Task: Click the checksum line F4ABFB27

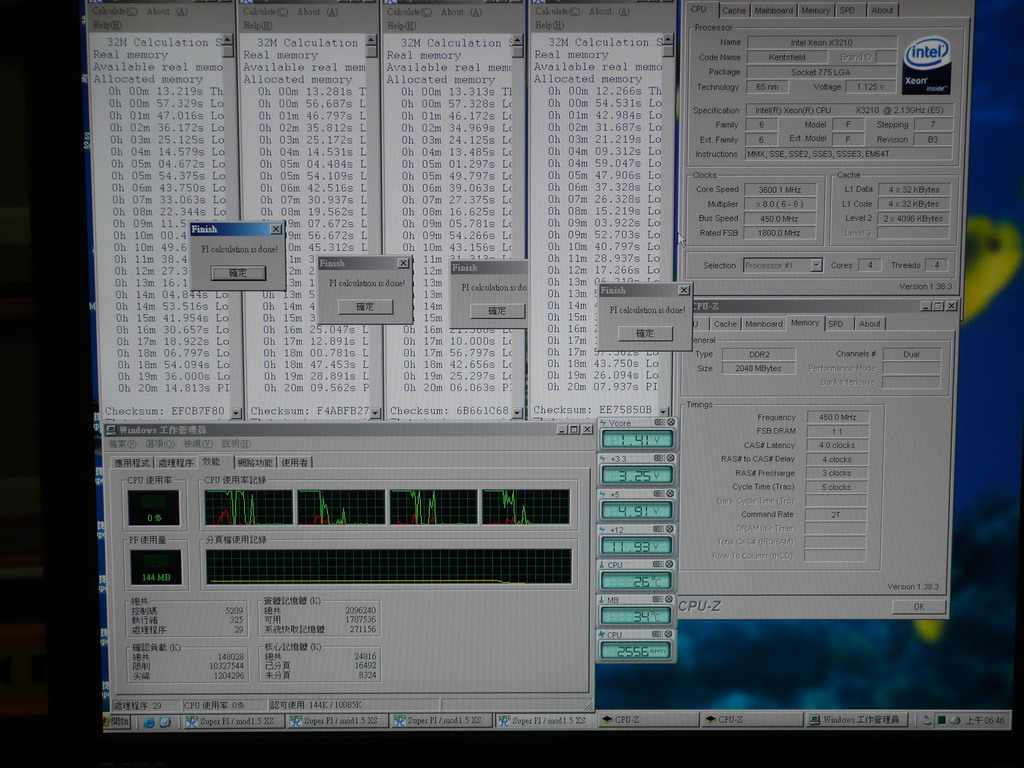Action: coord(310,411)
